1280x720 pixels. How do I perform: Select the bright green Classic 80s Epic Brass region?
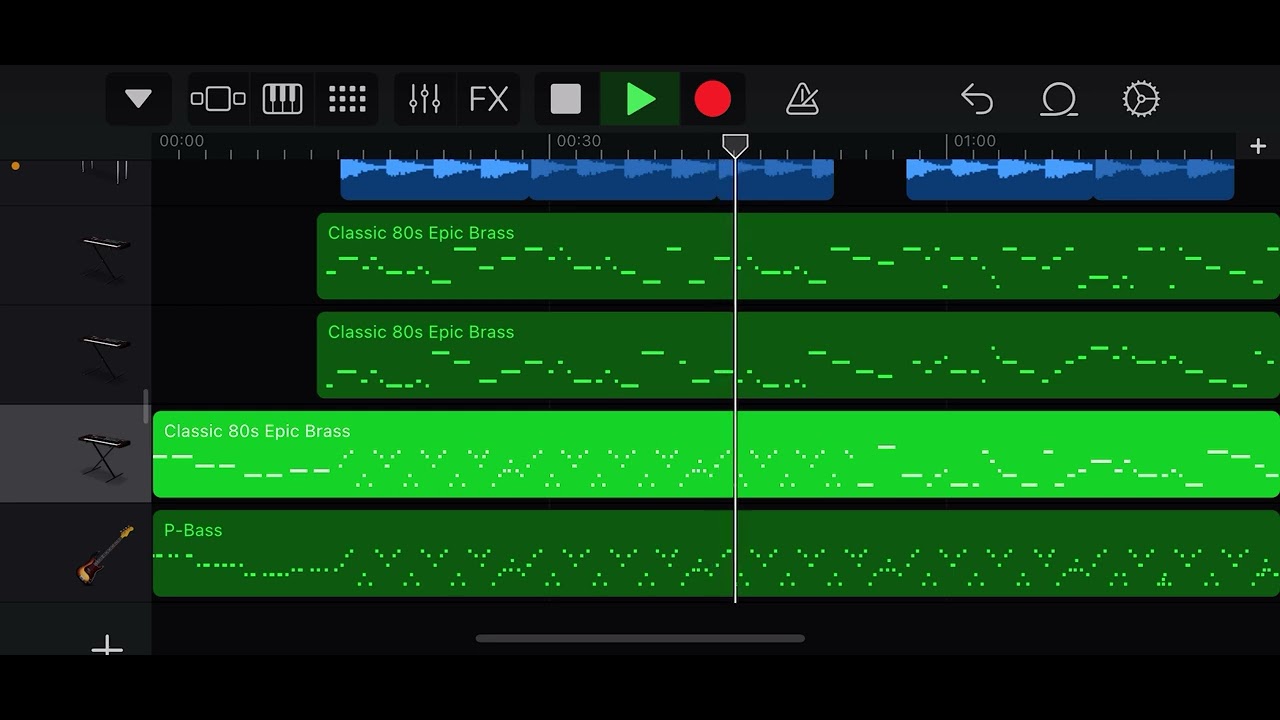coord(716,455)
